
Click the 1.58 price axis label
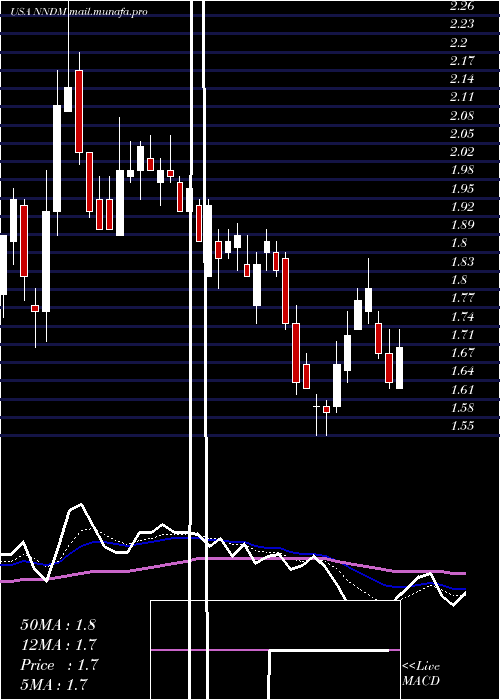(x=462, y=408)
